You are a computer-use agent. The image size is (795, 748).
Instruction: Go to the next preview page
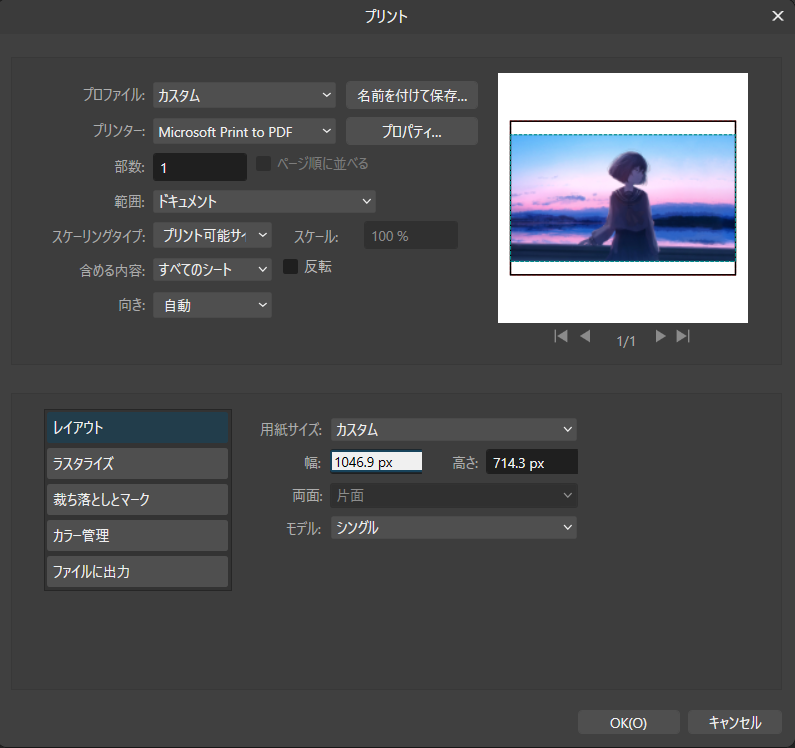click(660, 337)
